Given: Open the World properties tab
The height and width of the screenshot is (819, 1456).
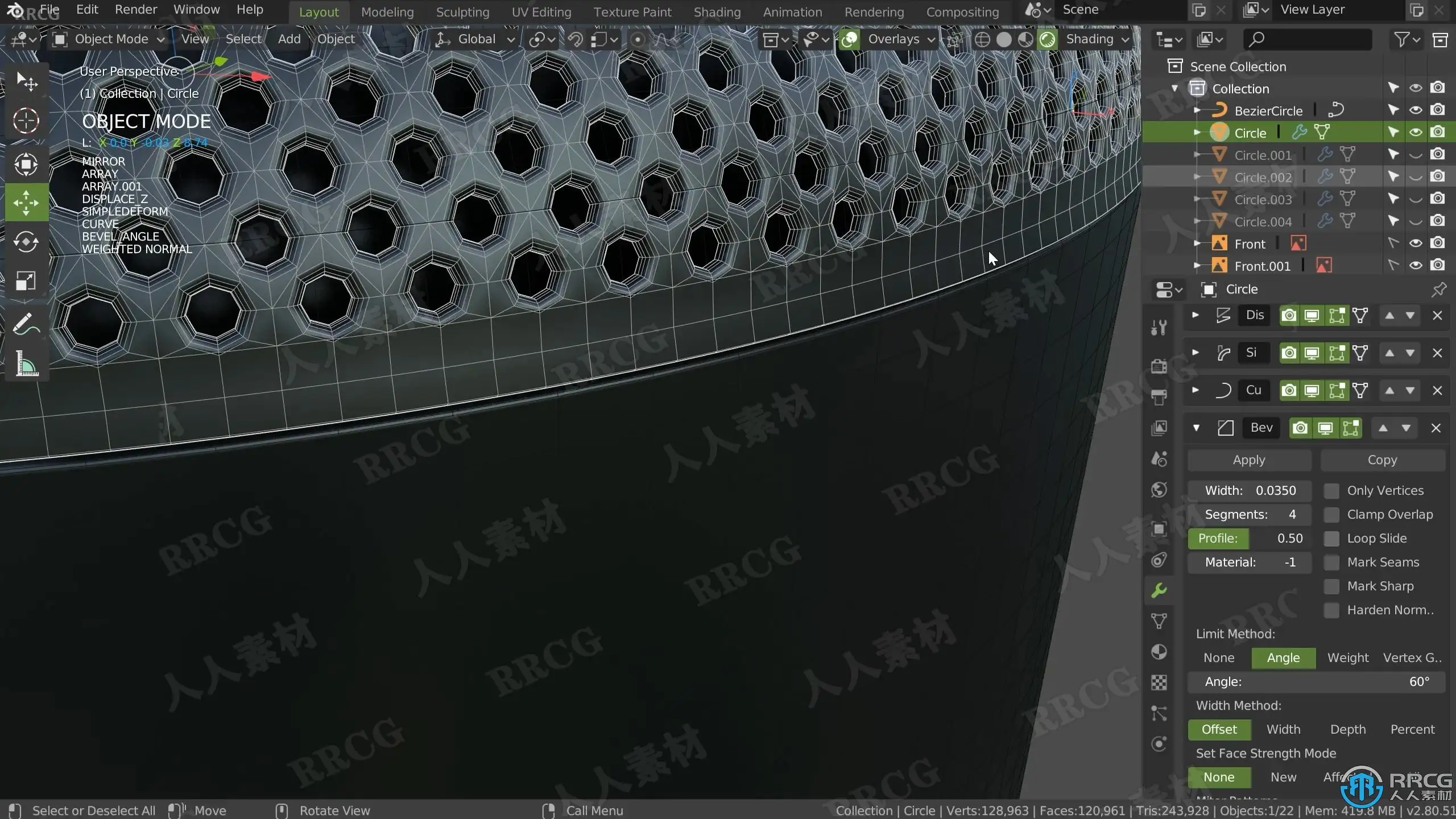Looking at the screenshot, I should (1159, 490).
